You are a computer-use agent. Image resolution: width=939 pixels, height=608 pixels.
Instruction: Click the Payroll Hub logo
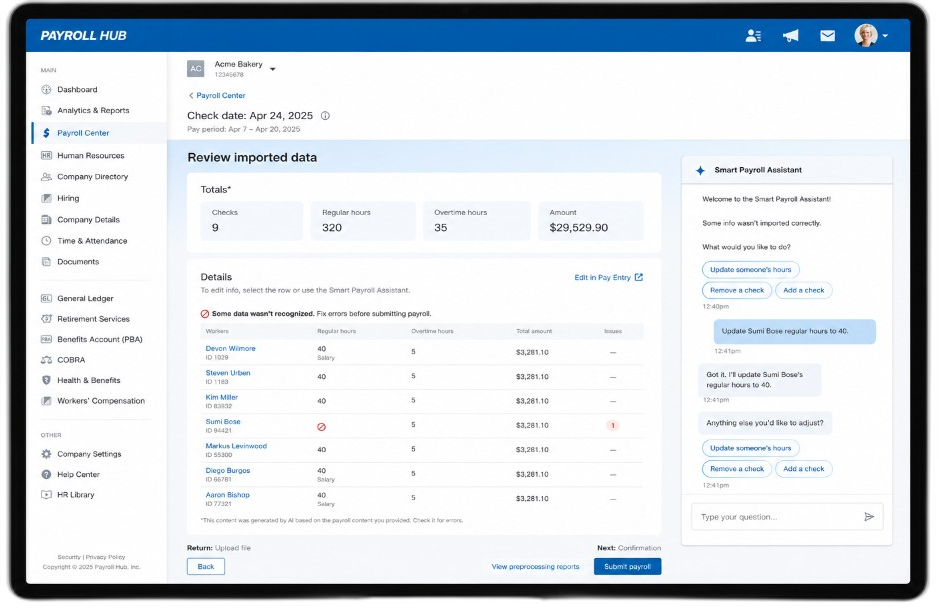point(83,36)
